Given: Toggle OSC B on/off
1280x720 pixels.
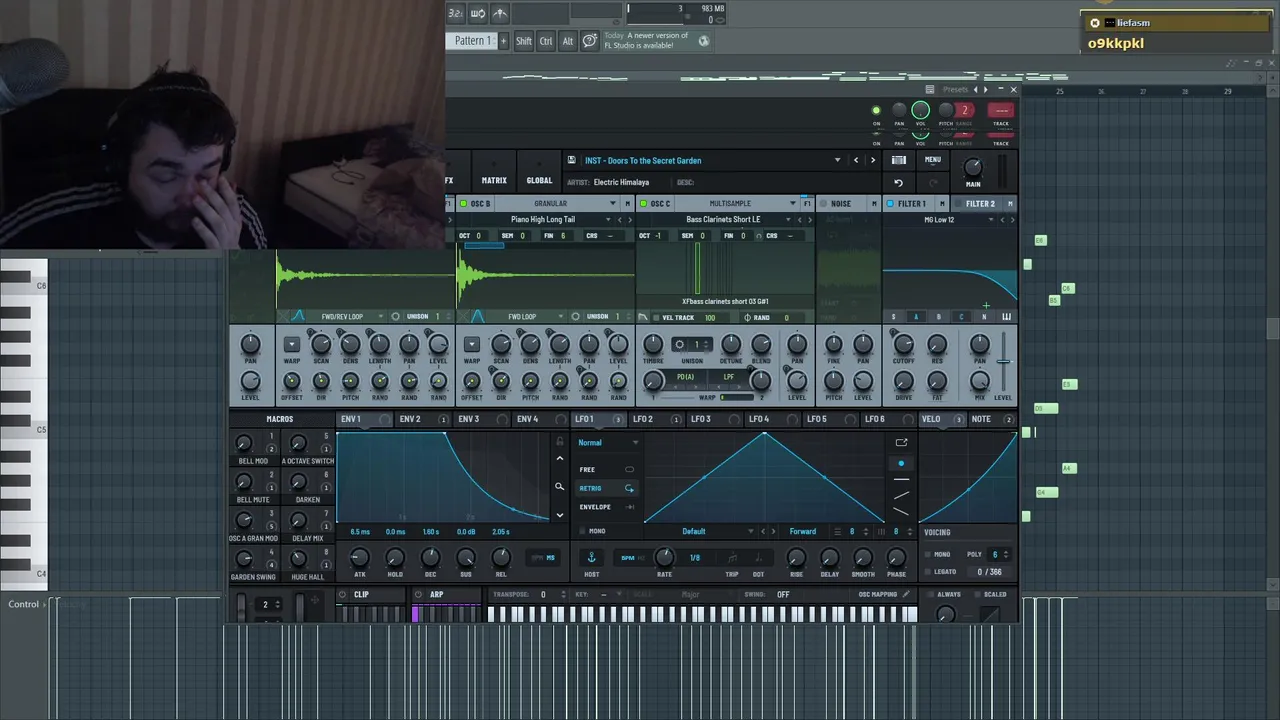Looking at the screenshot, I should pos(463,204).
